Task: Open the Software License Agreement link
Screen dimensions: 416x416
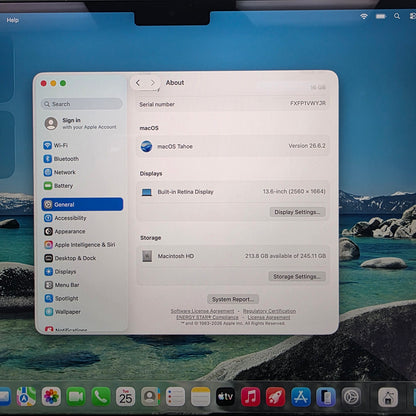Action: click(x=202, y=311)
